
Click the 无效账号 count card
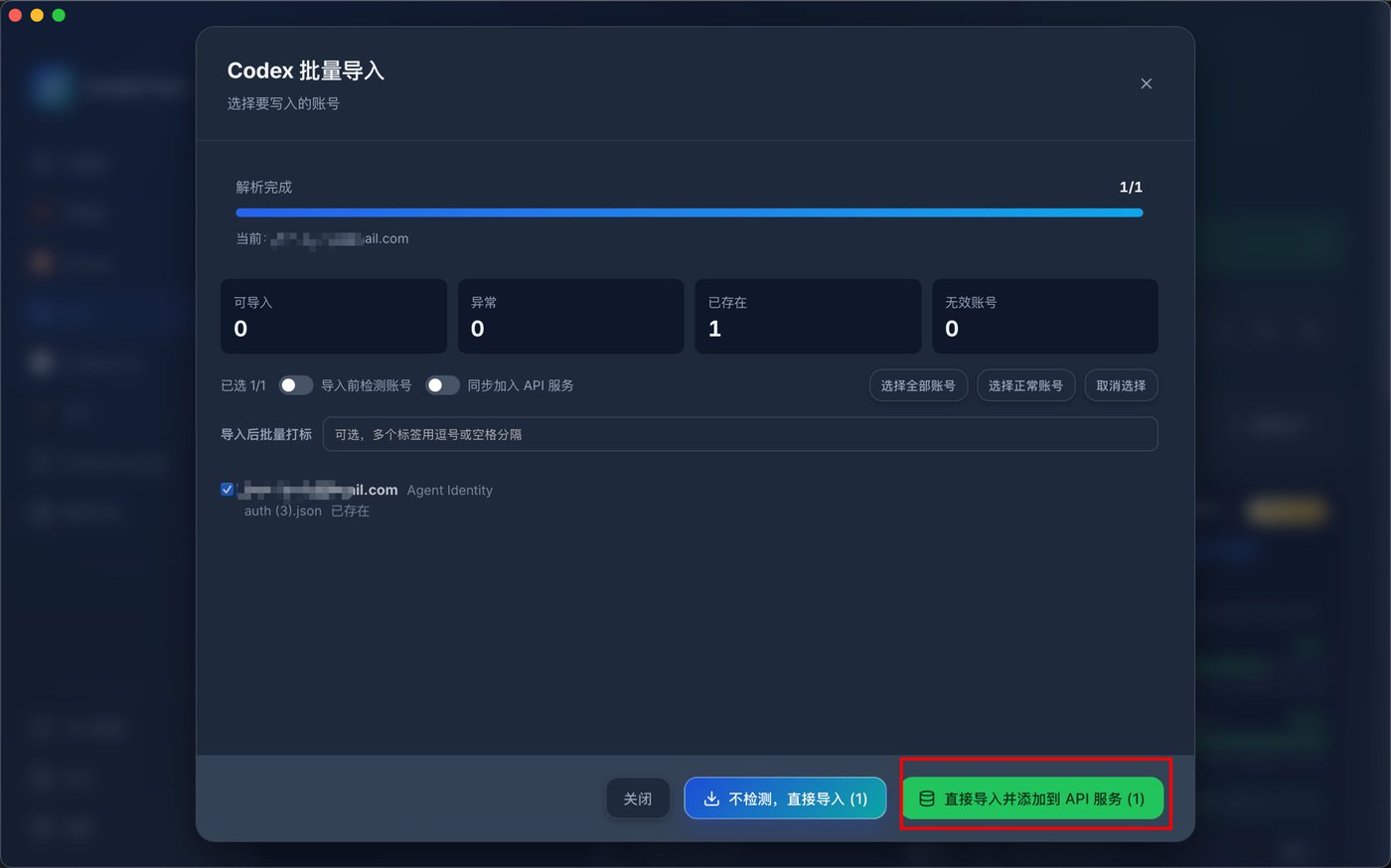click(1045, 316)
